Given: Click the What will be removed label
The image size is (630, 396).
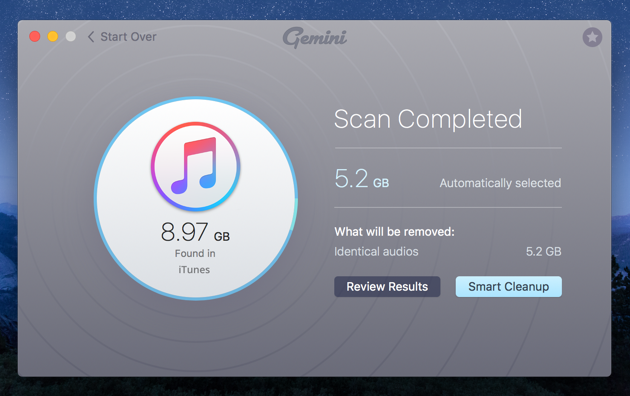Looking at the screenshot, I should [x=395, y=232].
